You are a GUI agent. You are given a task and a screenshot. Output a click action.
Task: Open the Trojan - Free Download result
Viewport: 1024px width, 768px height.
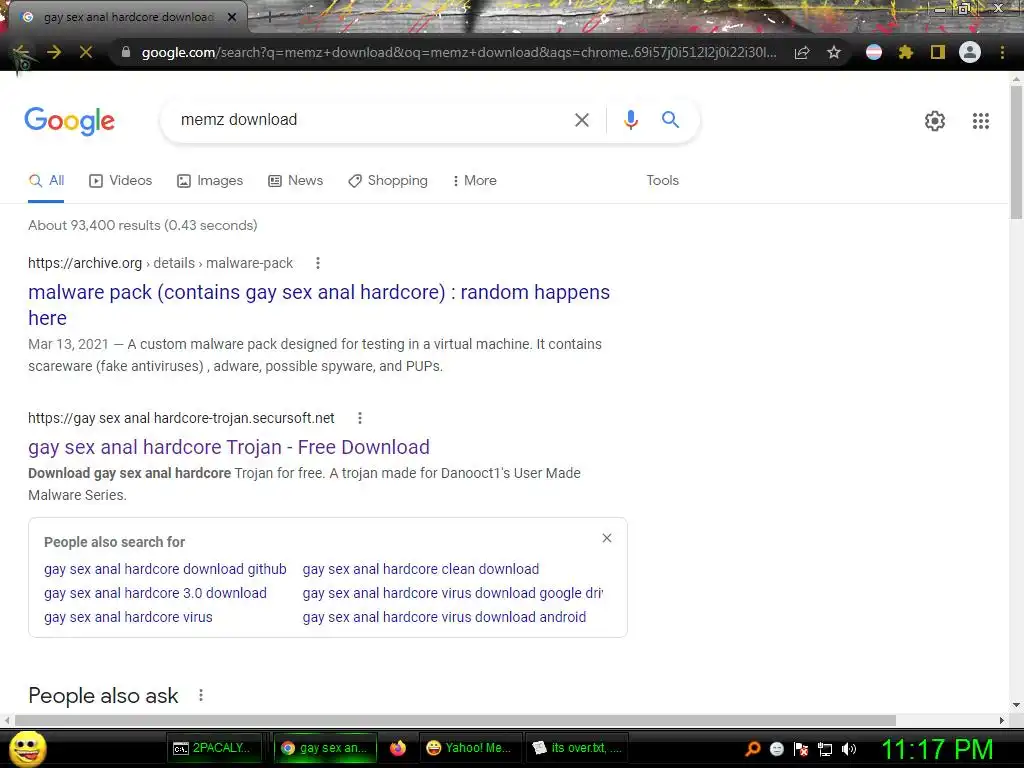pos(229,447)
